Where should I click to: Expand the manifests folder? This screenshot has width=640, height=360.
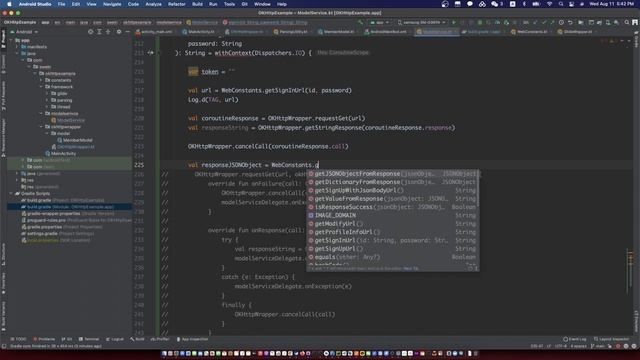coord(17,47)
